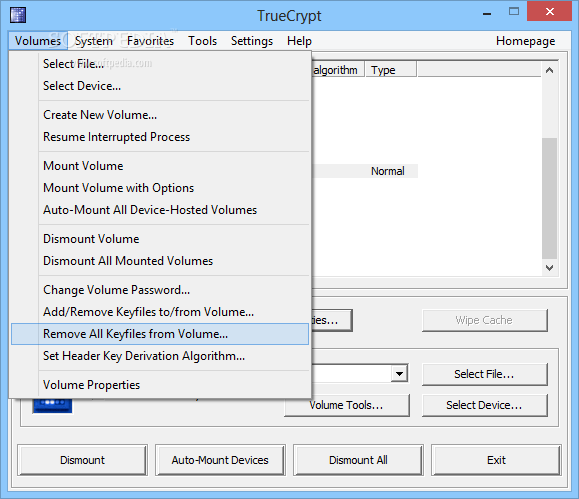579x499 pixels.
Task: Open the Help menu
Action: click(x=299, y=41)
